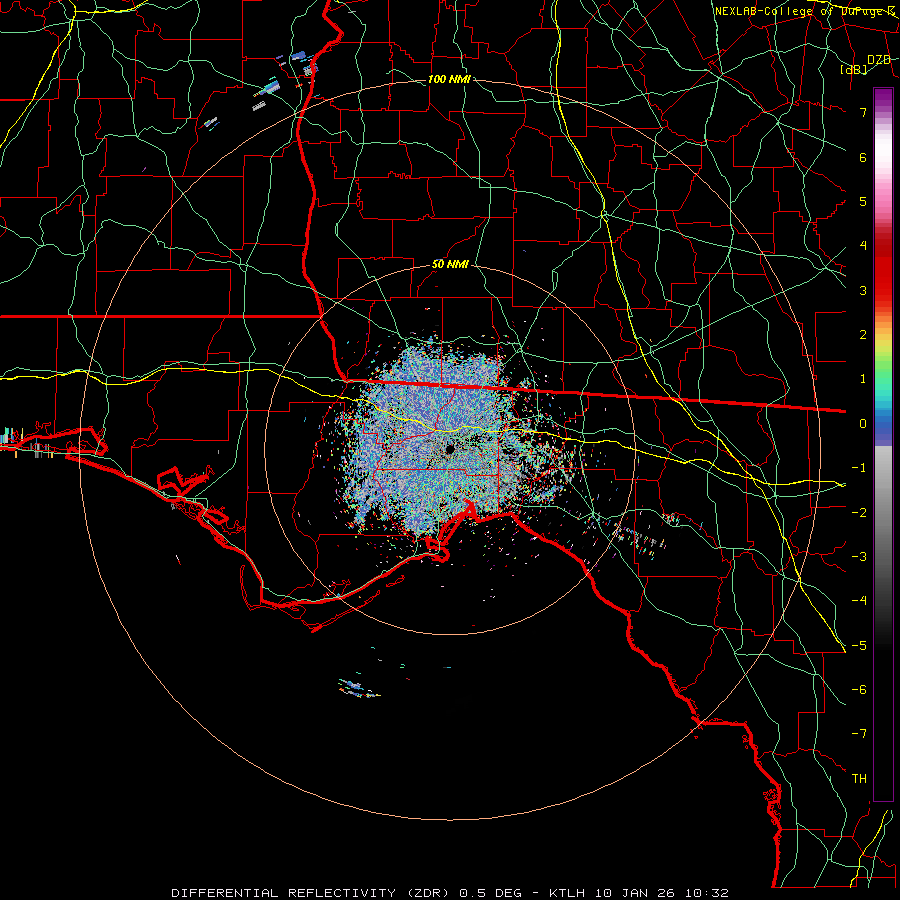Click the [dB] units label above color scale
The image size is (900, 900).
tap(854, 69)
